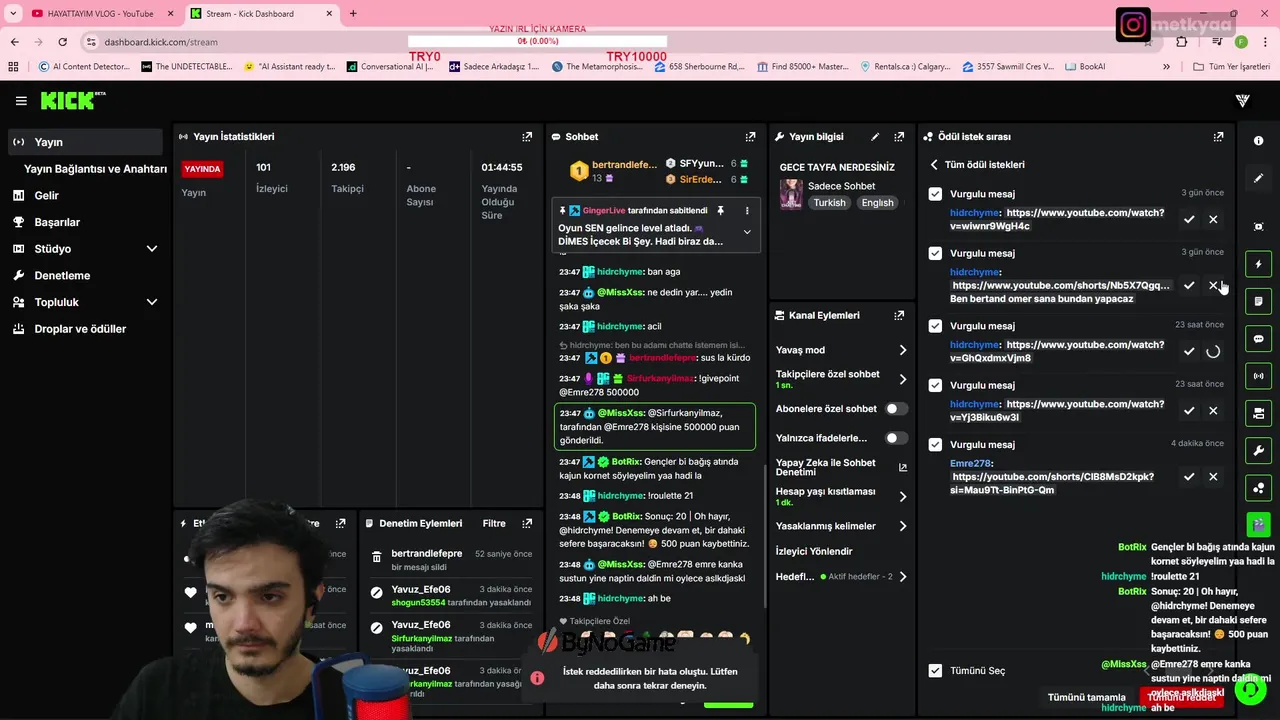This screenshot has height=720, width=1280.
Task: Open Yayın sidebar item
Action: click(x=85, y=142)
